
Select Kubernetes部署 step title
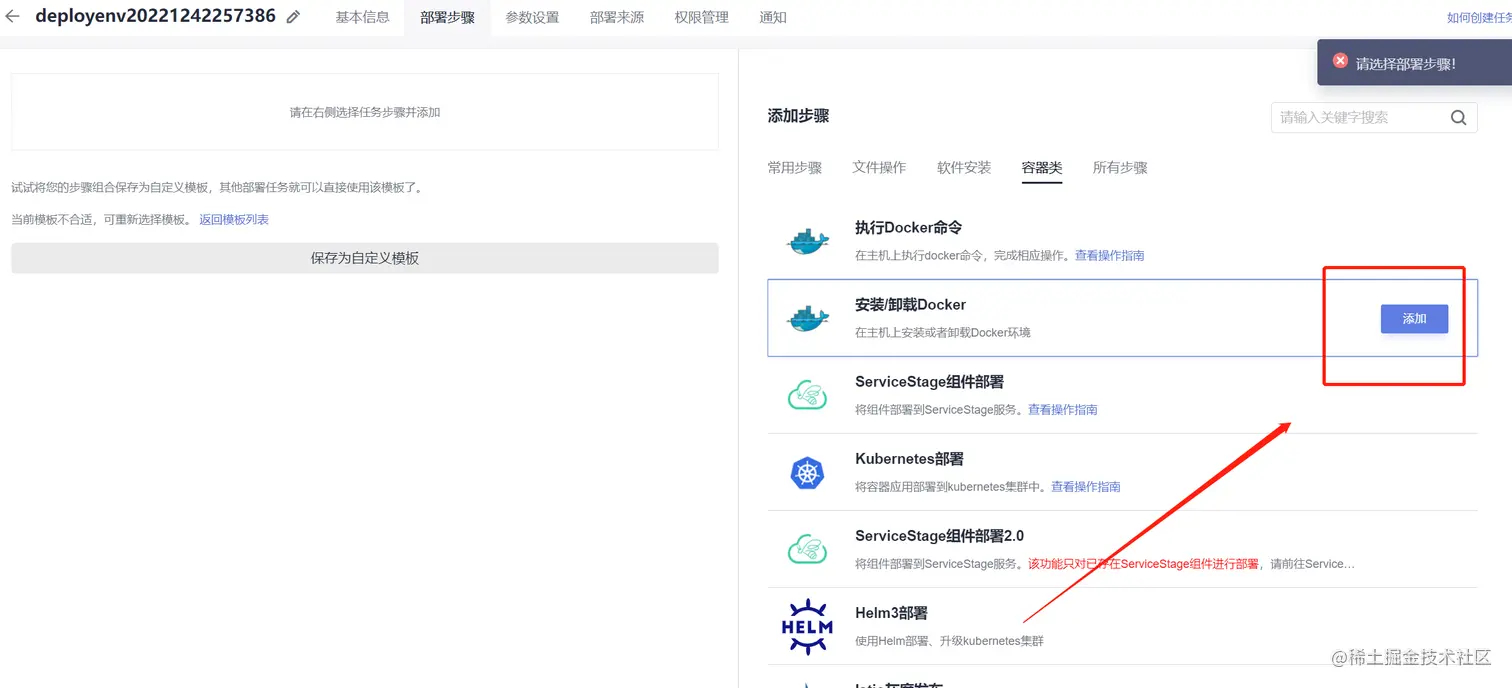pyautogui.click(x=909, y=459)
